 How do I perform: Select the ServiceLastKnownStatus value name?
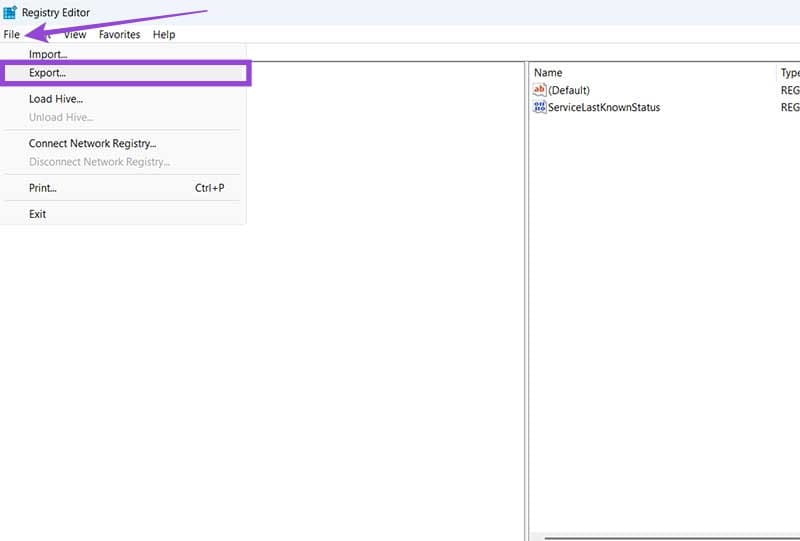coord(604,107)
